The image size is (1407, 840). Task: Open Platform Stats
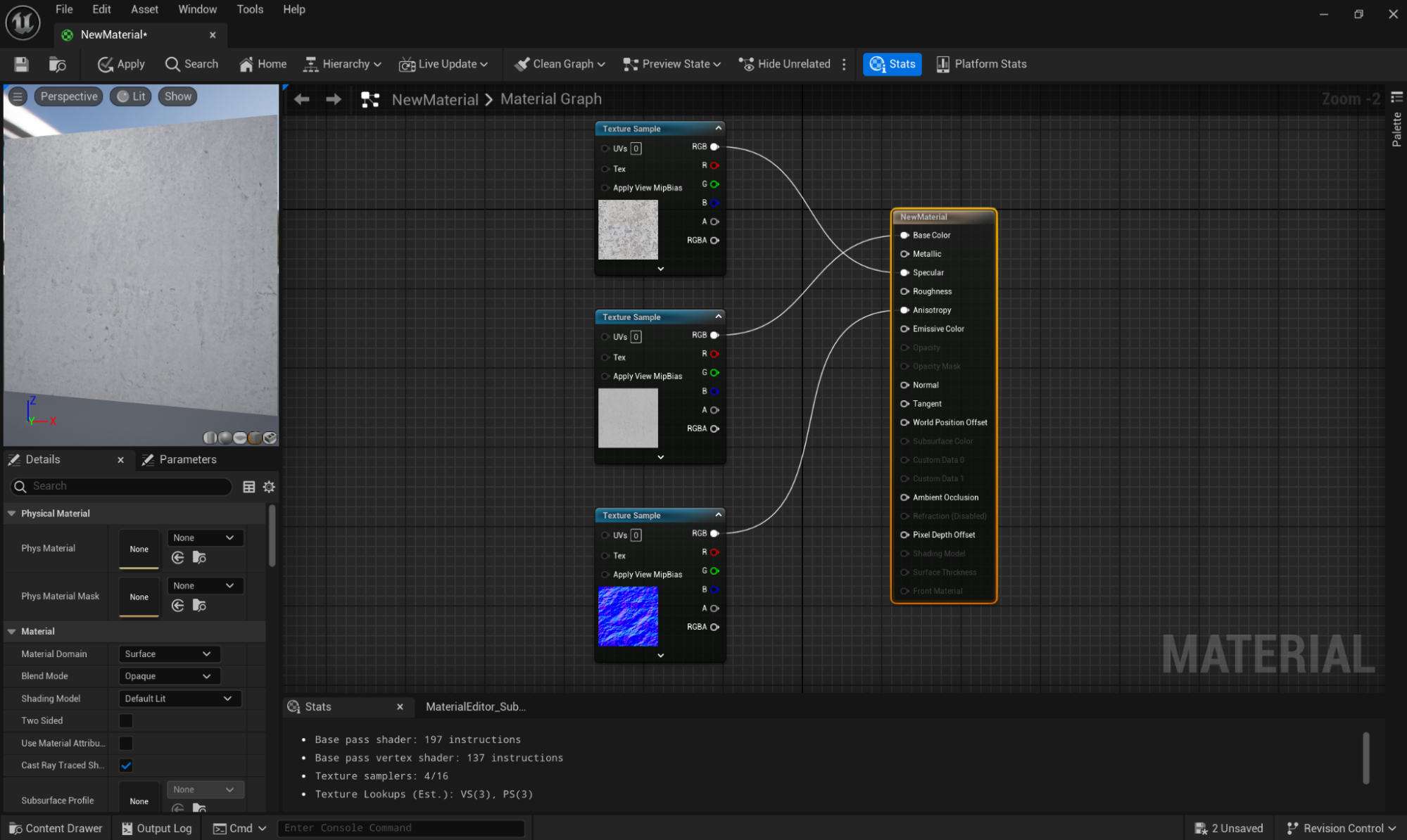pyautogui.click(x=981, y=64)
